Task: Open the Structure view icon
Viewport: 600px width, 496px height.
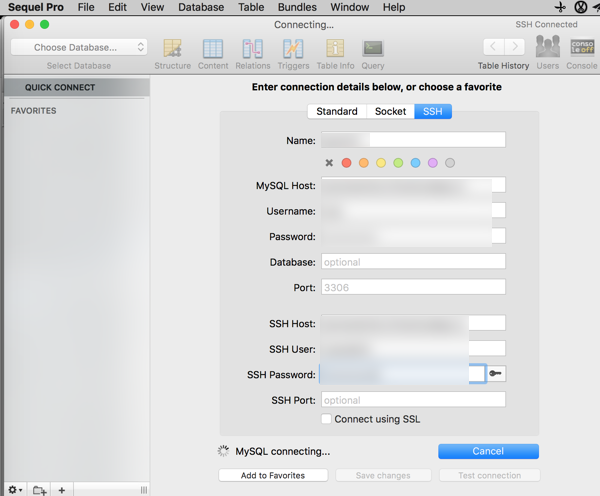Action: 173,49
